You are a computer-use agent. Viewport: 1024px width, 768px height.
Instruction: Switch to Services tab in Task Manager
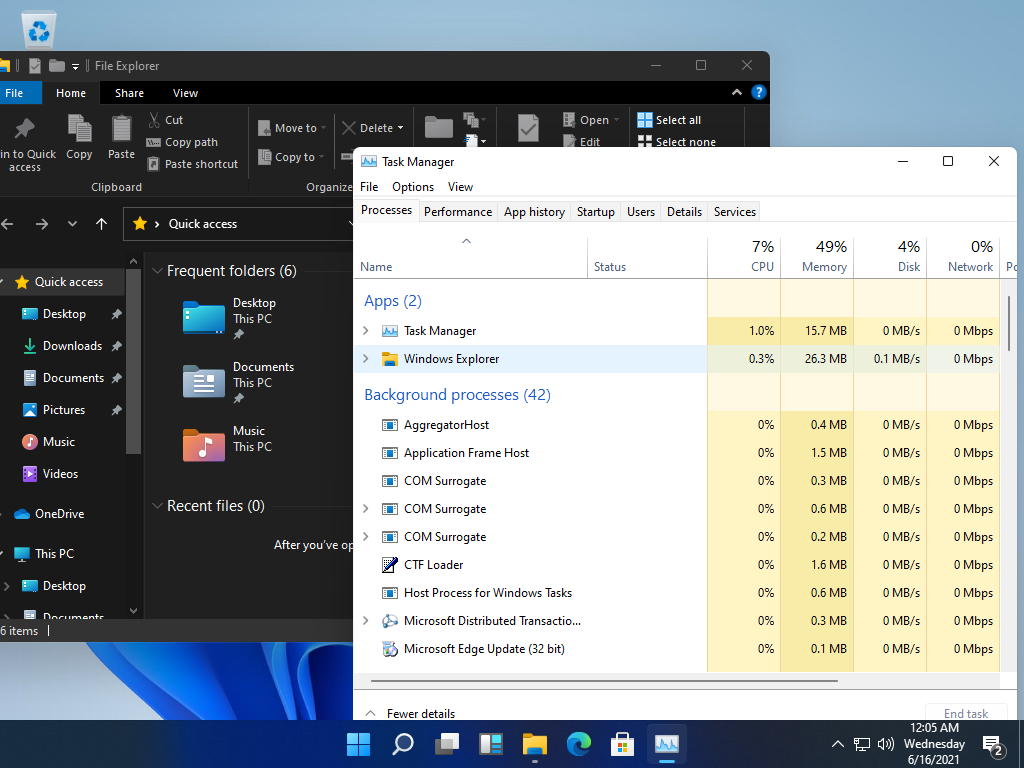tap(735, 212)
